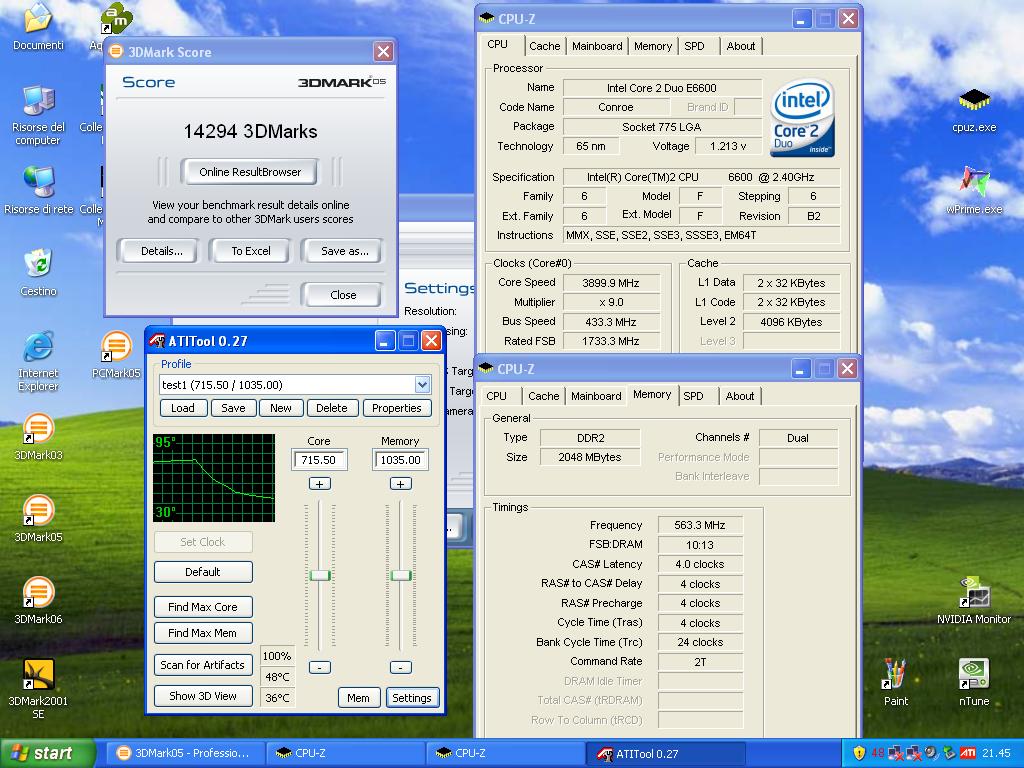This screenshot has width=1024, height=768.
Task: Click the Memory clock value field
Action: (400, 460)
